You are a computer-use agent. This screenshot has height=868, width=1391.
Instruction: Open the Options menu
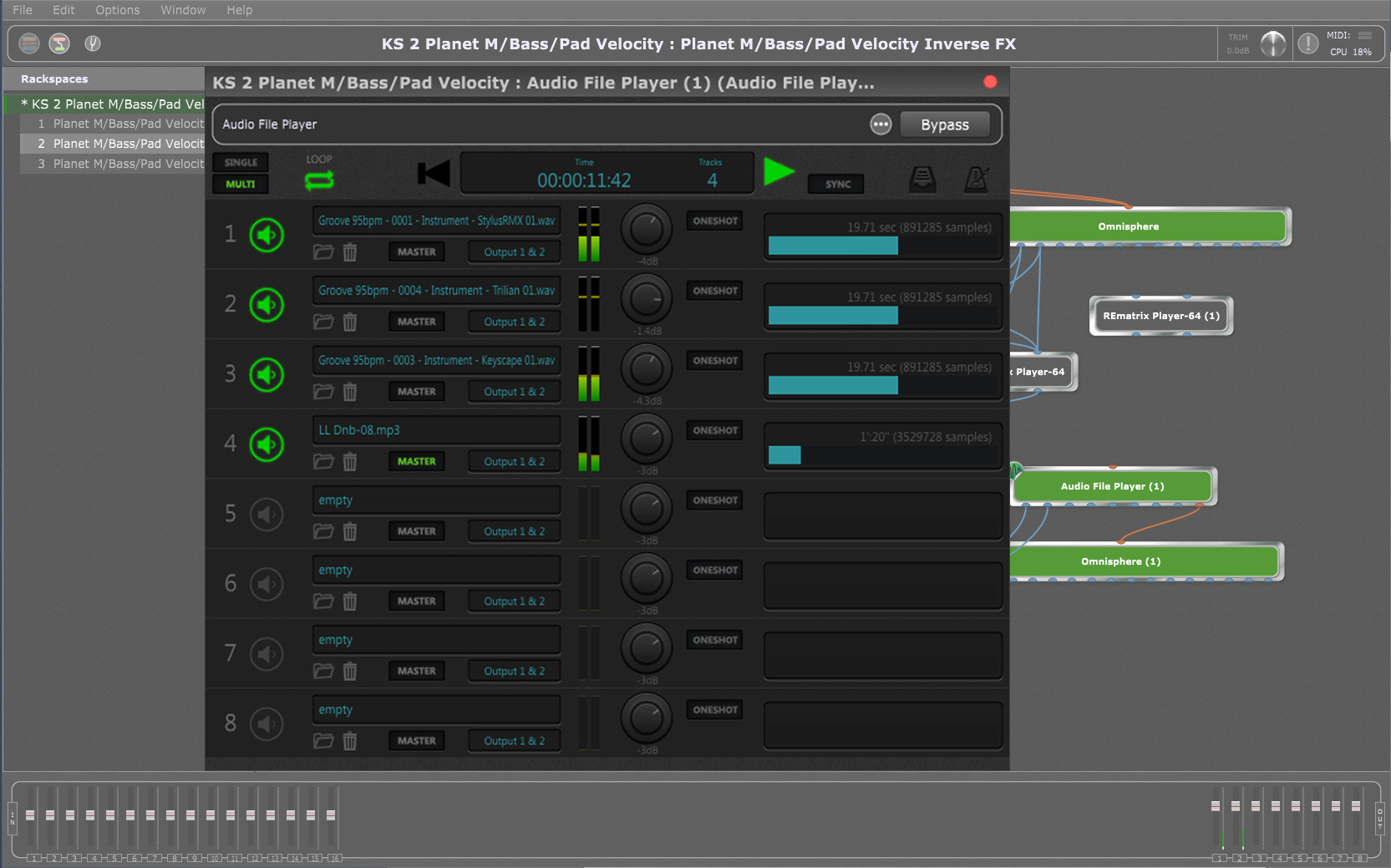tap(117, 10)
